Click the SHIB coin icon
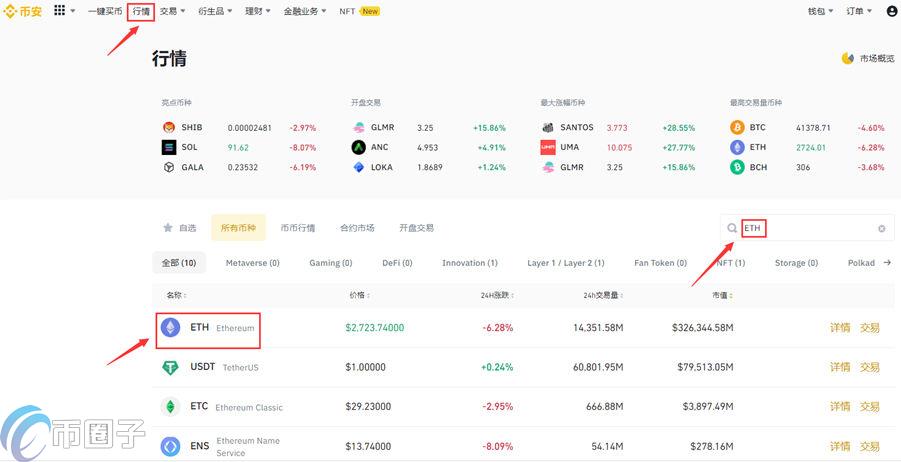 click(x=168, y=128)
